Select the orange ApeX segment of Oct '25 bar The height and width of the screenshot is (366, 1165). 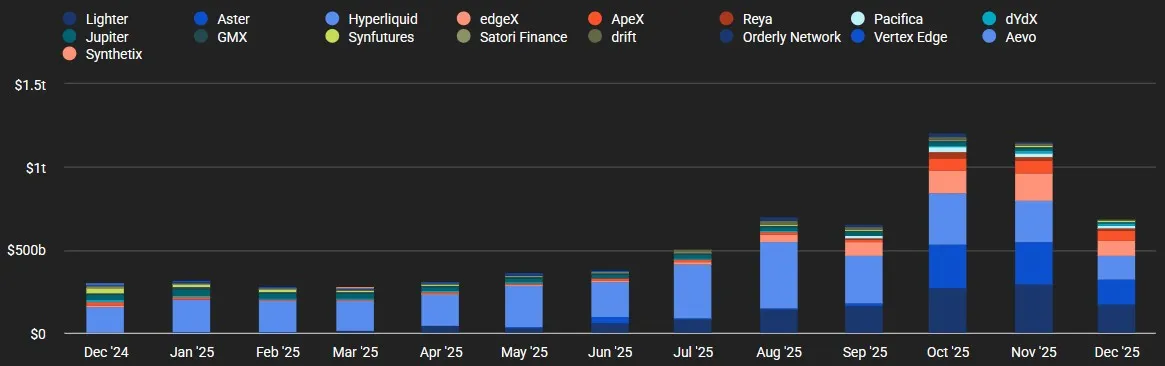tap(947, 164)
